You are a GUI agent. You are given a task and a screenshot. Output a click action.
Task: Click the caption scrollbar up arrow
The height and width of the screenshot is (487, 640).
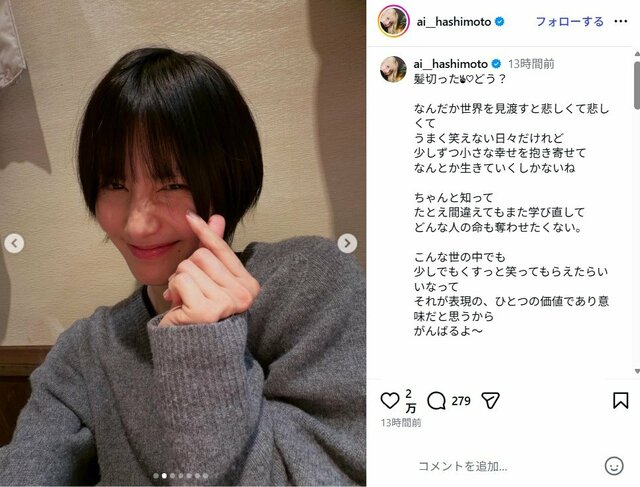(637, 53)
